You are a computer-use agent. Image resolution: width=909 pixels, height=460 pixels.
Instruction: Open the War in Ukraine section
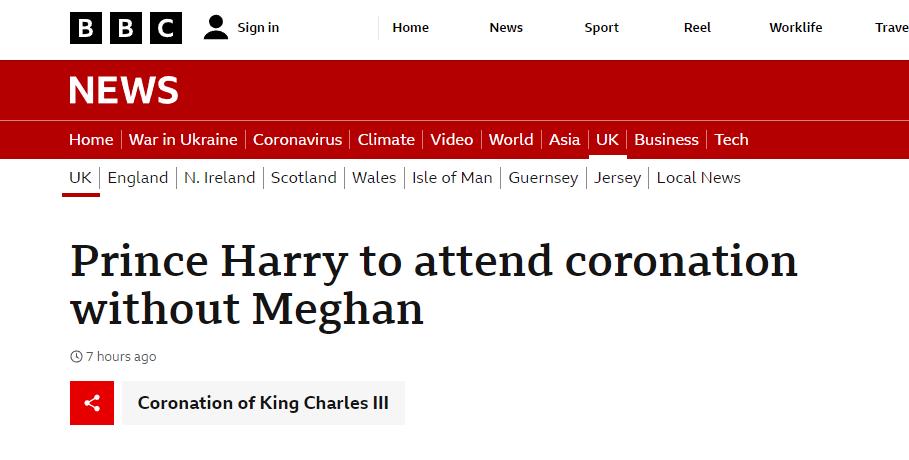(x=183, y=140)
